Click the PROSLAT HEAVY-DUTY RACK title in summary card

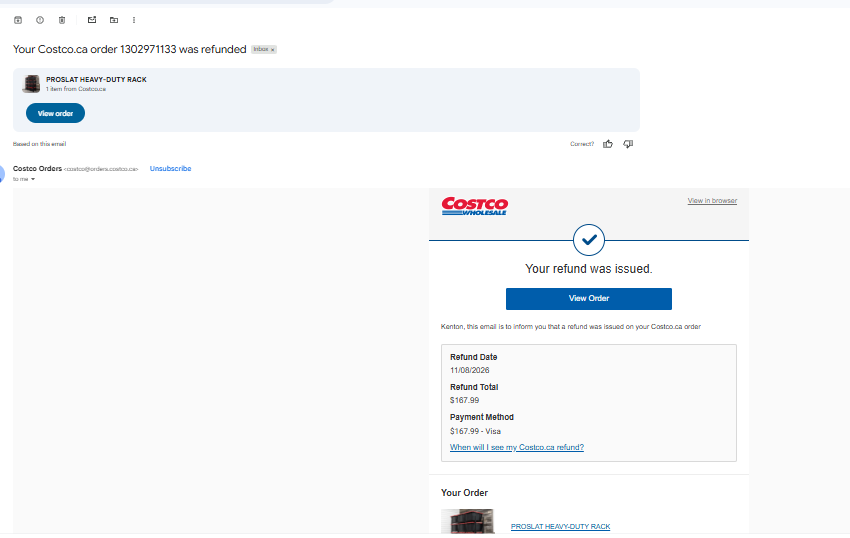click(96, 80)
